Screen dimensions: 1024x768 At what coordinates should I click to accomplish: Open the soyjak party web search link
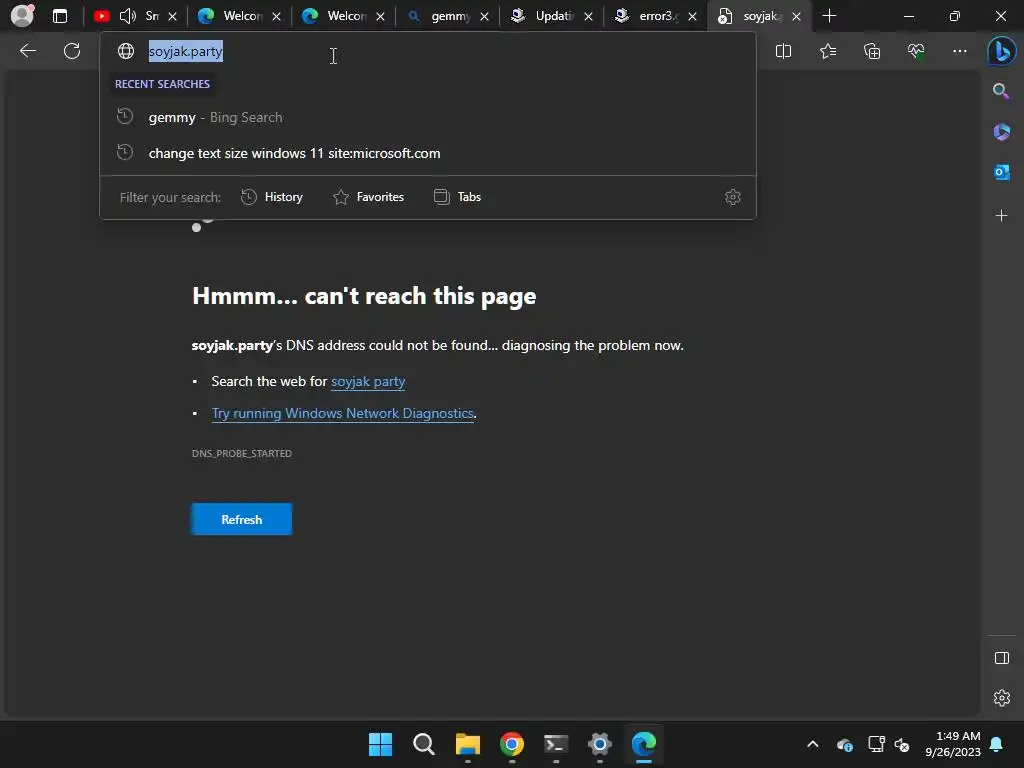368,381
